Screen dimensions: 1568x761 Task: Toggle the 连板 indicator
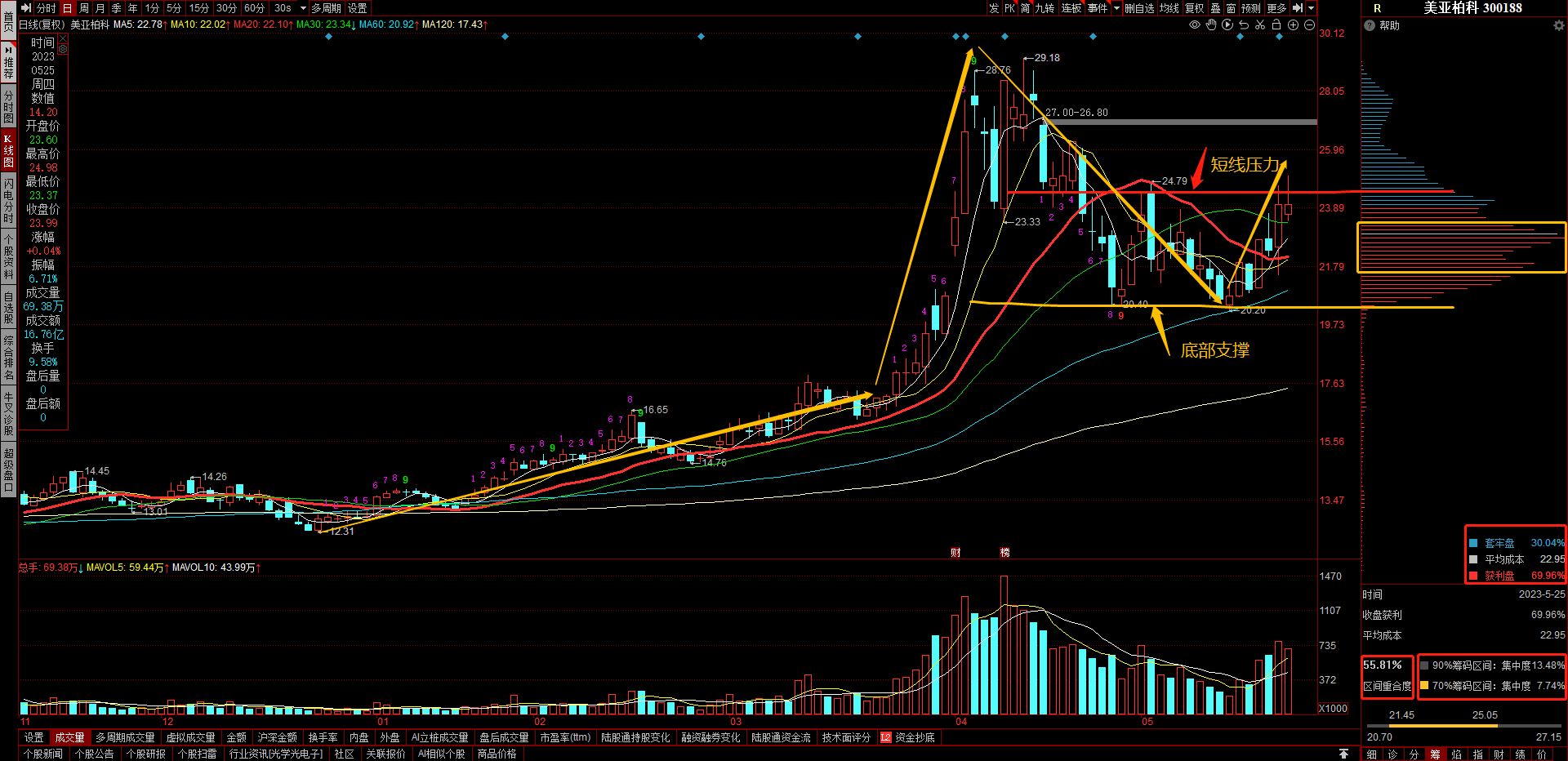[1071, 8]
